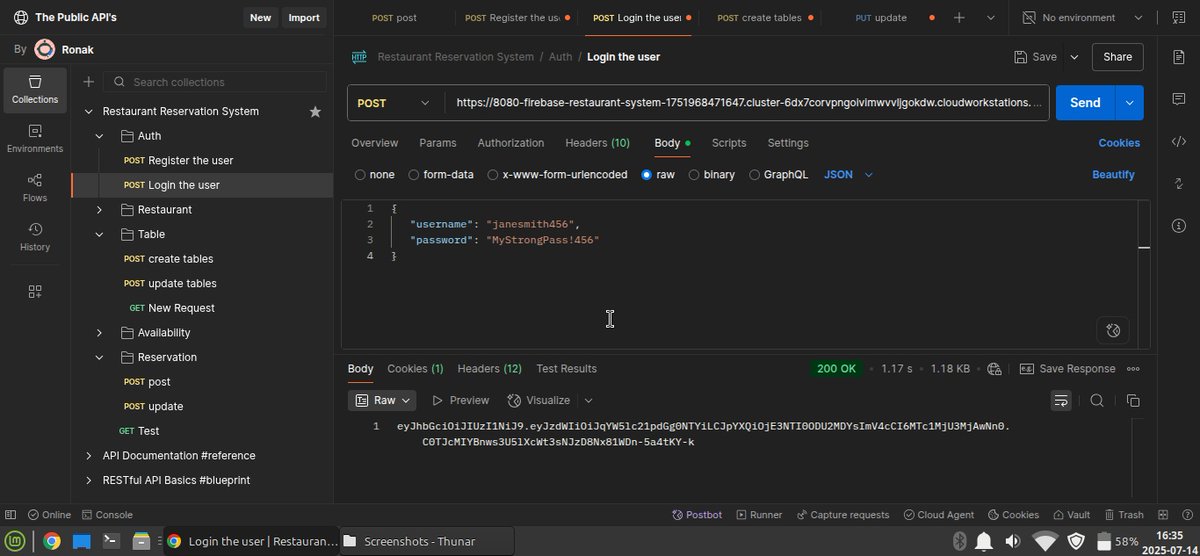
Task: Click the Share button
Action: point(1117,57)
